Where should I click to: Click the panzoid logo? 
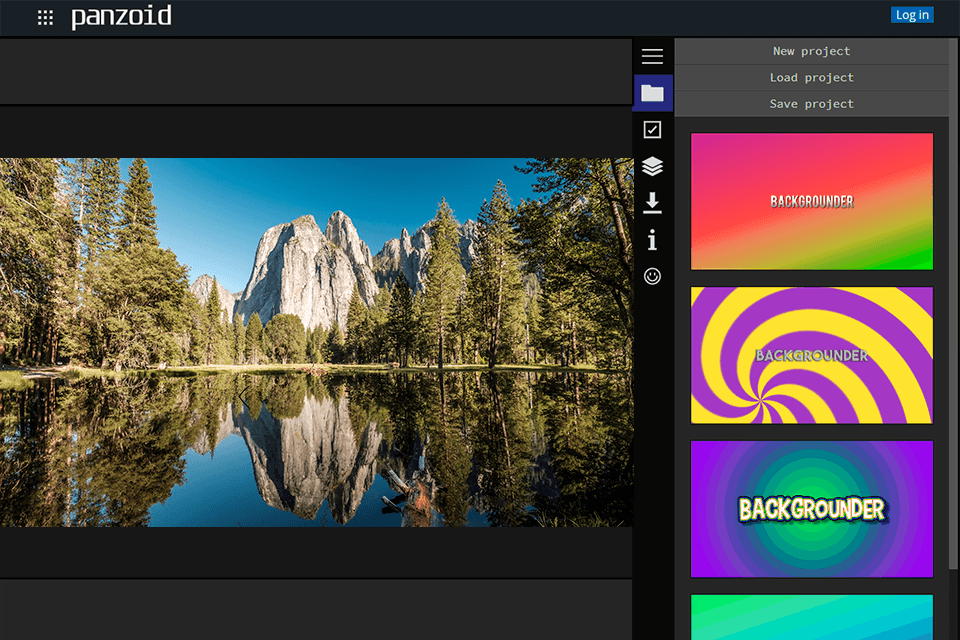[121, 17]
